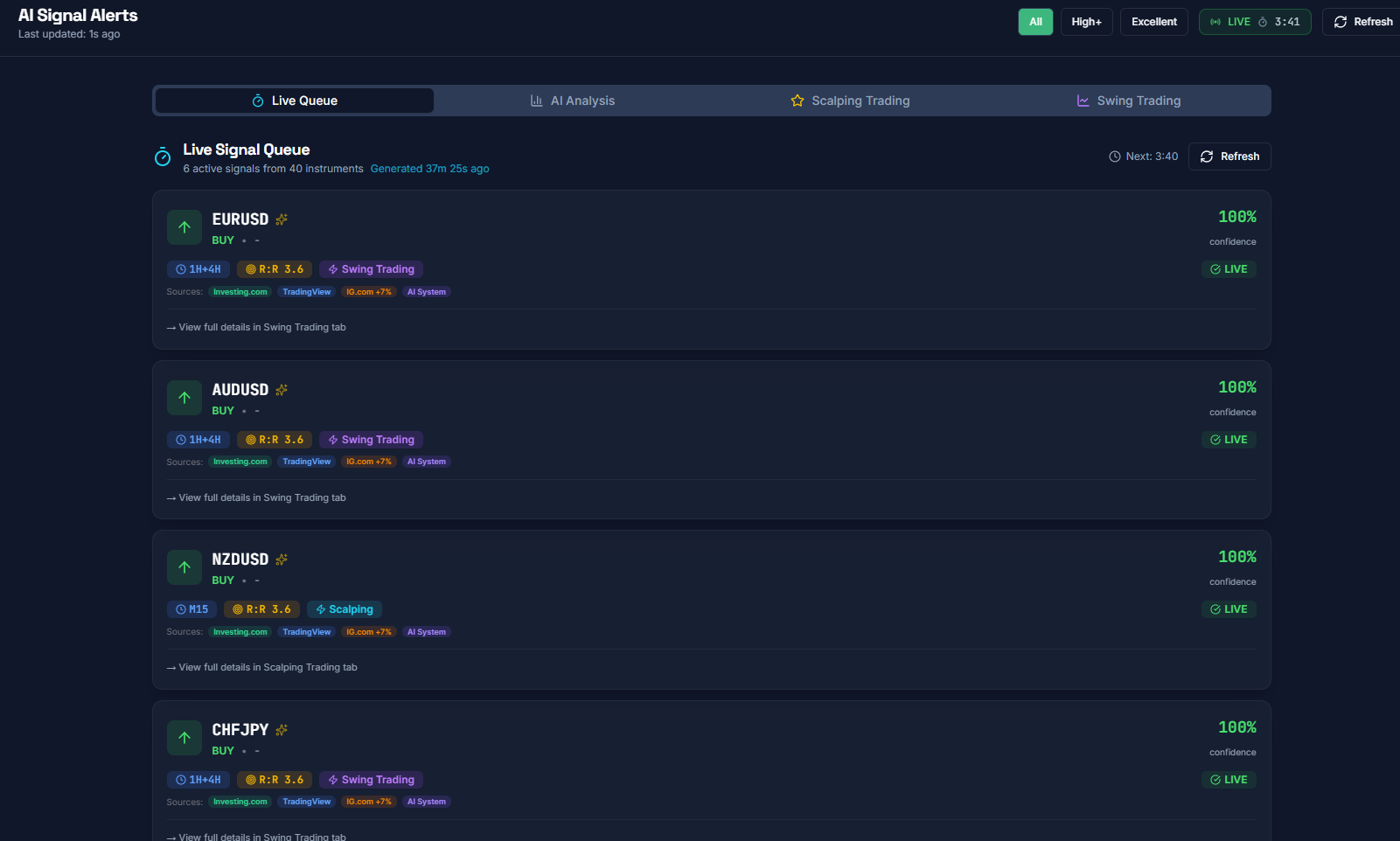Click the NZDUSD M15 timeframe badge

(x=192, y=609)
